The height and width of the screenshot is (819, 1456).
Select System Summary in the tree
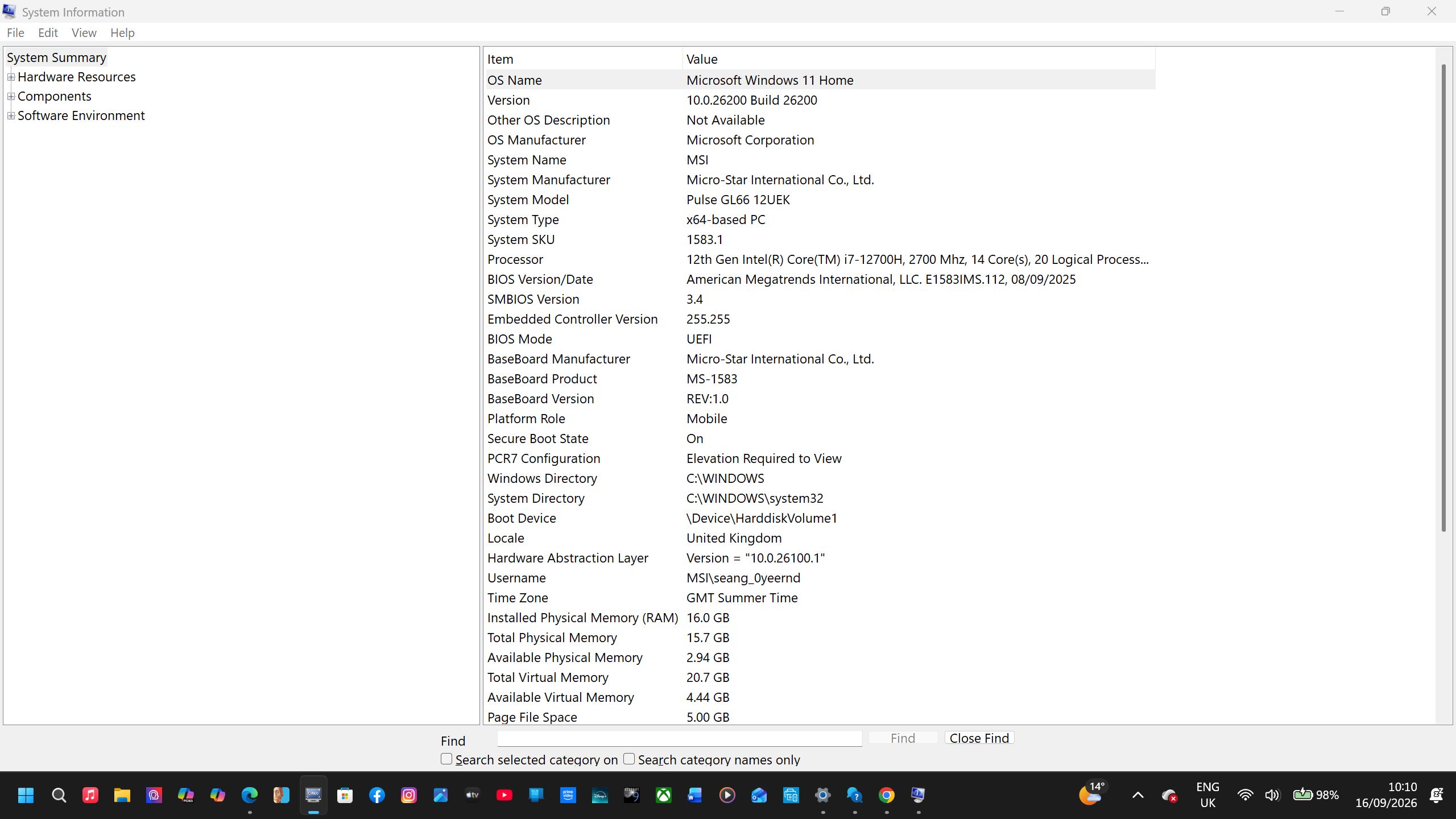click(56, 57)
